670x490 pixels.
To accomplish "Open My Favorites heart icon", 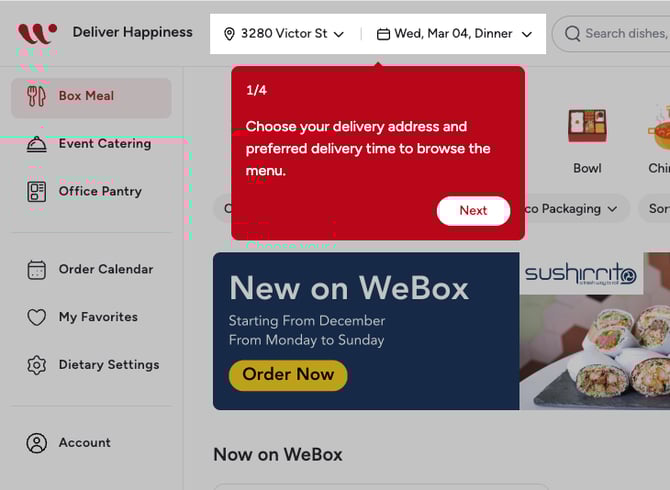I will point(37,317).
